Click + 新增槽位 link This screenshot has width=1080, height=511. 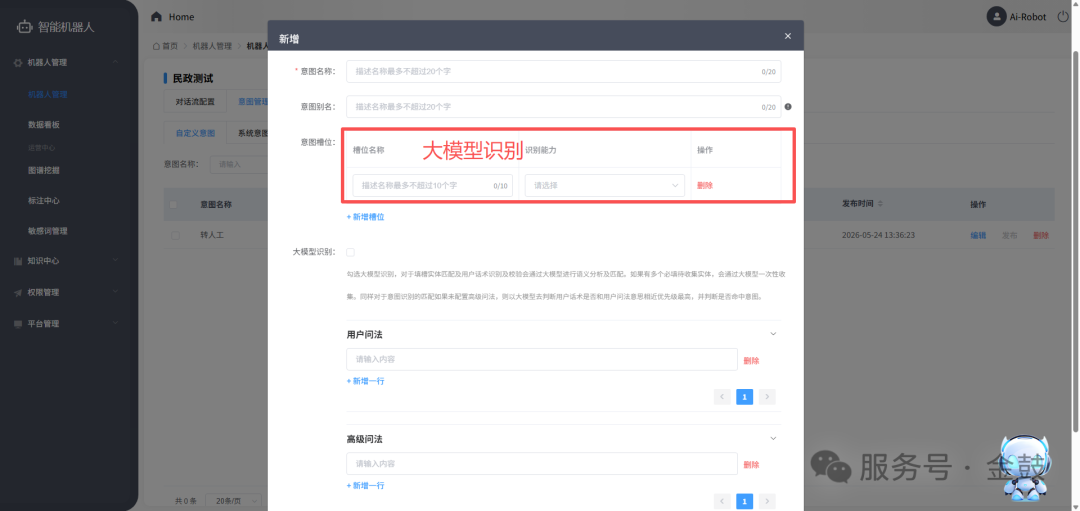365,217
